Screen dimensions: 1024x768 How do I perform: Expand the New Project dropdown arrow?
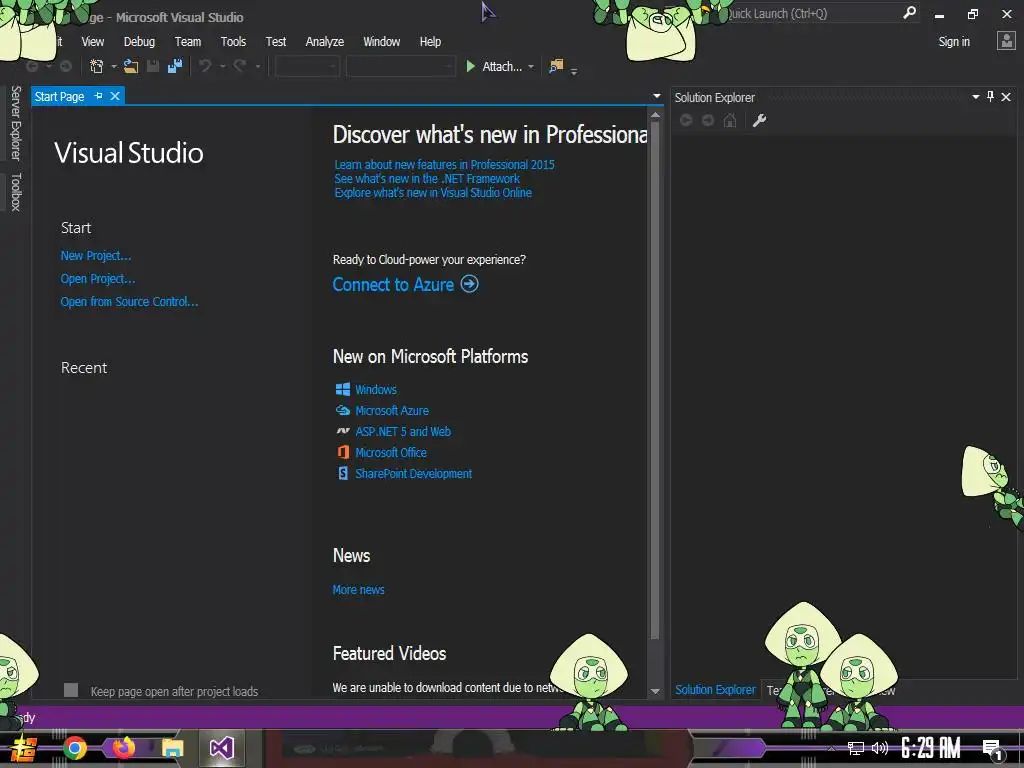coord(114,67)
